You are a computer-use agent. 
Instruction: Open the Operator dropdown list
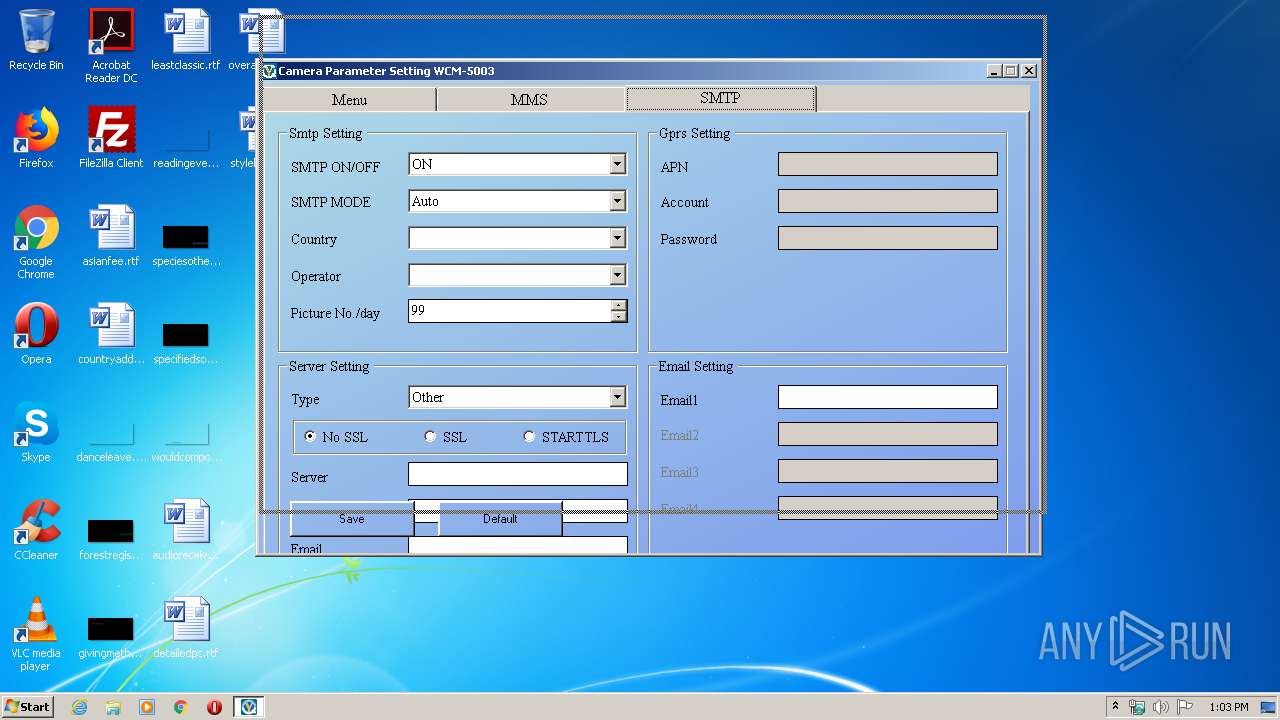(x=617, y=275)
